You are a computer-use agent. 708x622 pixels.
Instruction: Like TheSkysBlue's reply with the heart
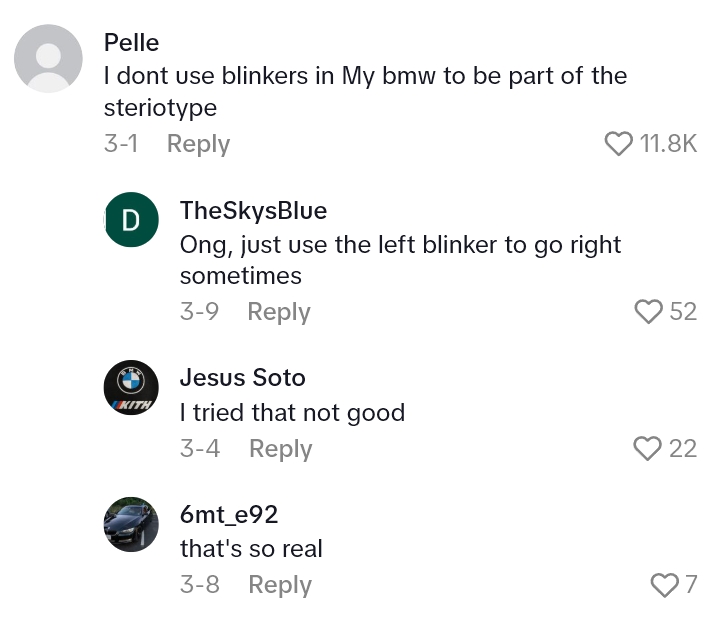pos(649,312)
